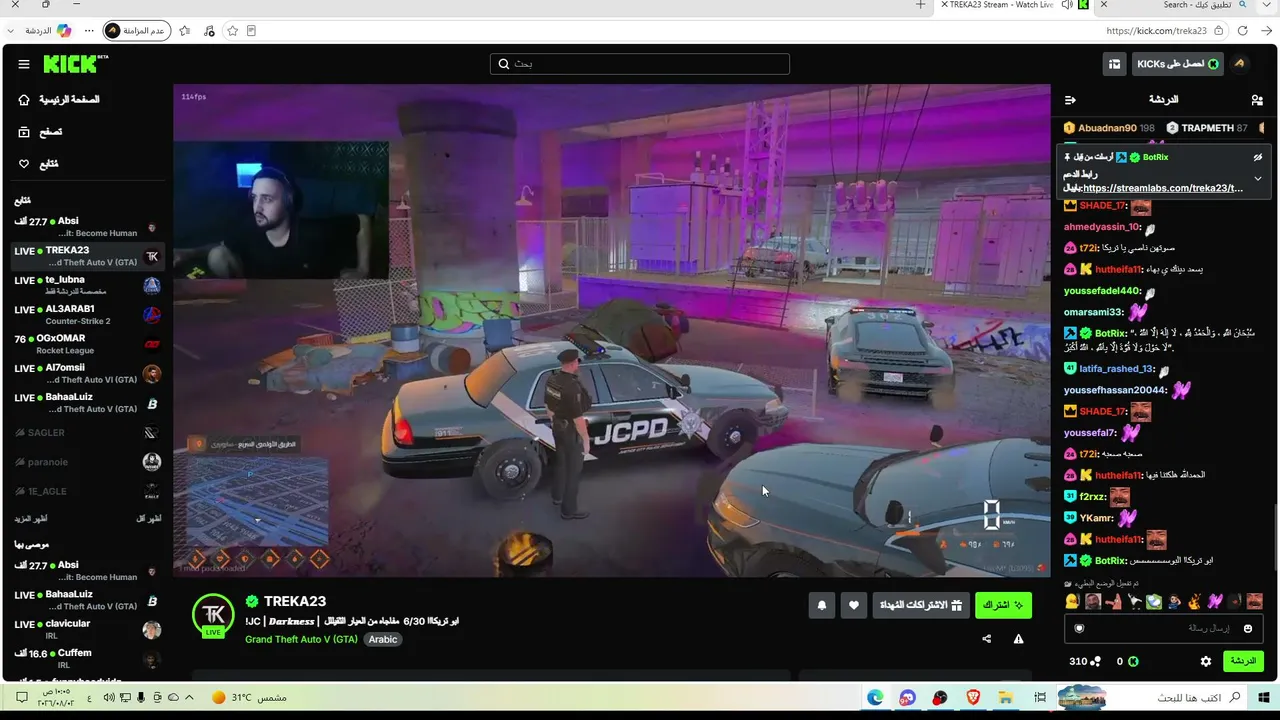Open te_lubna channel in sidebar
The width and height of the screenshot is (1280, 720).
coord(87,285)
